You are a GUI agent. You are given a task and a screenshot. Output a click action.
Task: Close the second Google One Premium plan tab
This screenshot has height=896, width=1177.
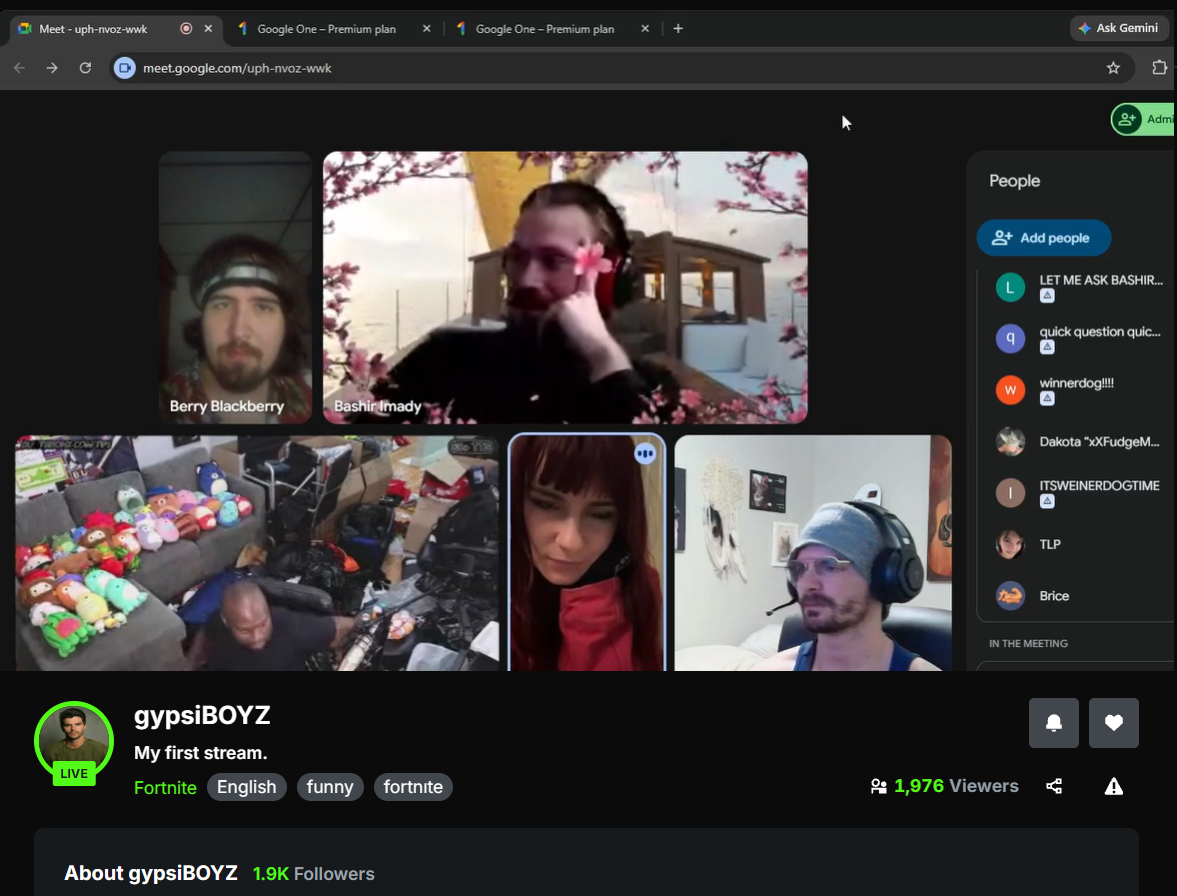pyautogui.click(x=646, y=29)
